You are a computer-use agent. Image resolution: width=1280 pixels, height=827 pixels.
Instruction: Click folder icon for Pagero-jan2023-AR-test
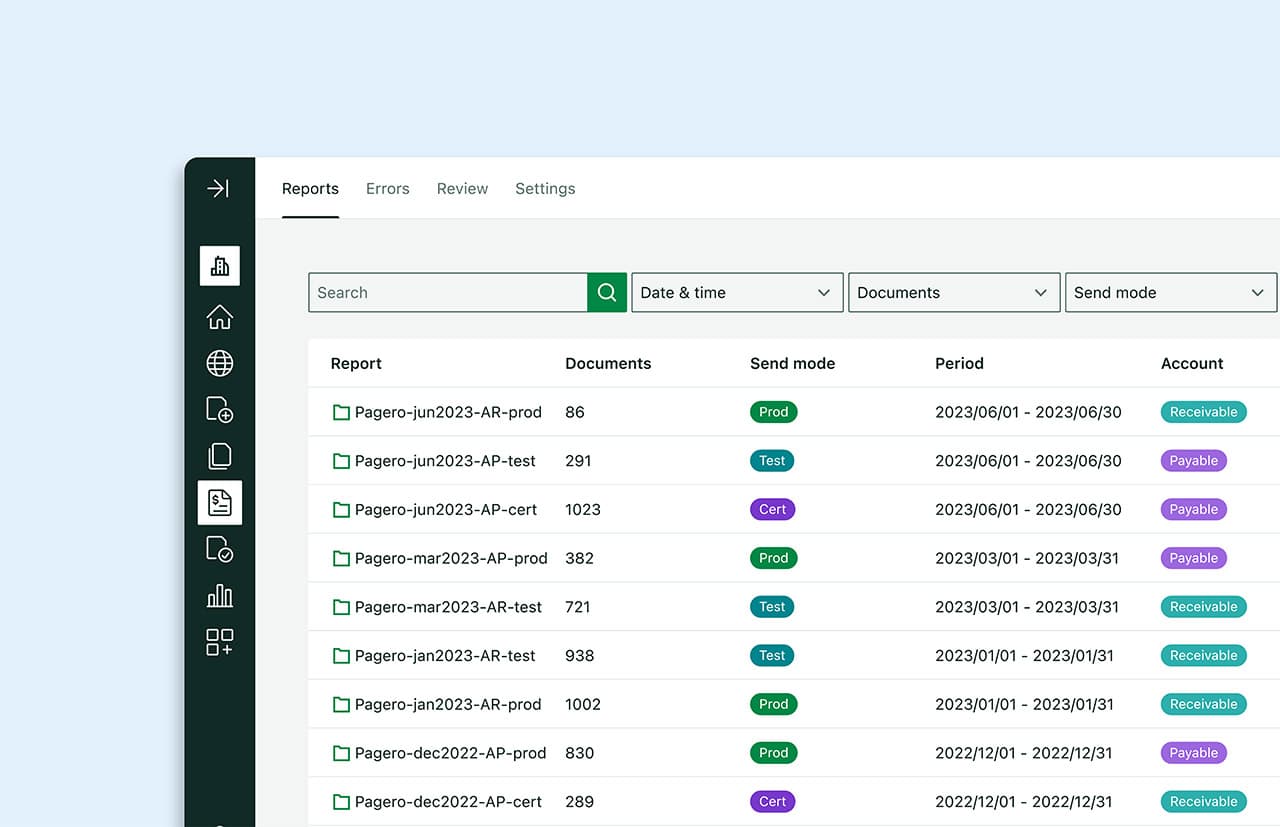[x=341, y=656]
